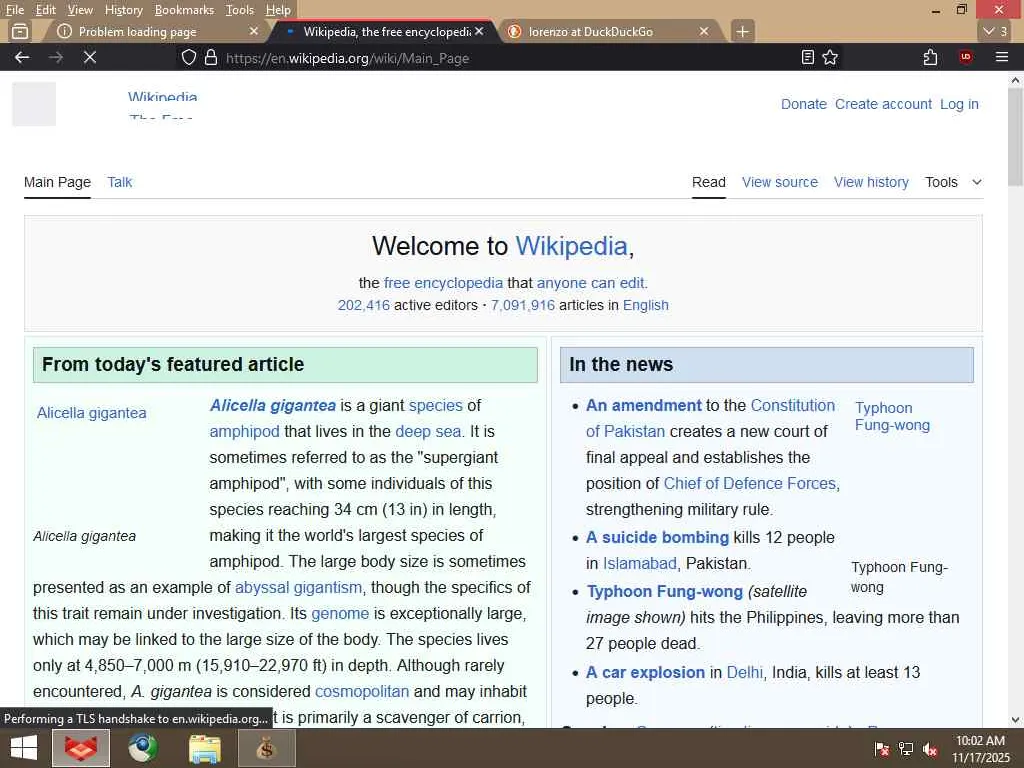This screenshot has height=768, width=1024.
Task: Click the Log in link
Action: [x=959, y=104]
